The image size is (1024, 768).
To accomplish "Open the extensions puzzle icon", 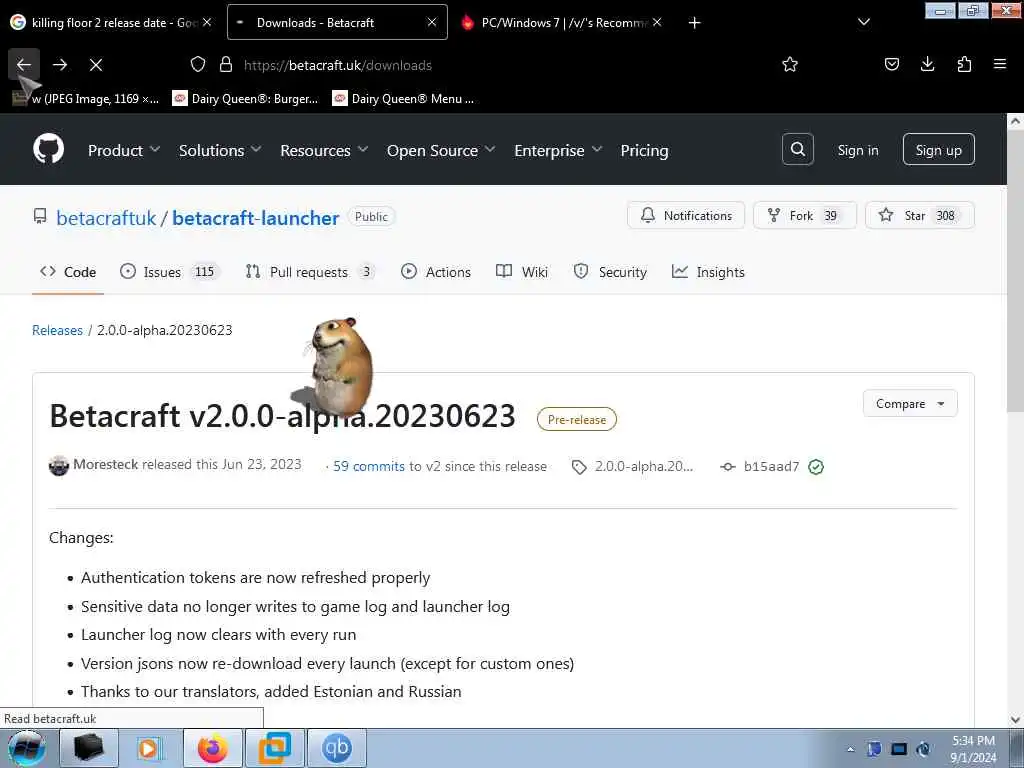I will 964,64.
